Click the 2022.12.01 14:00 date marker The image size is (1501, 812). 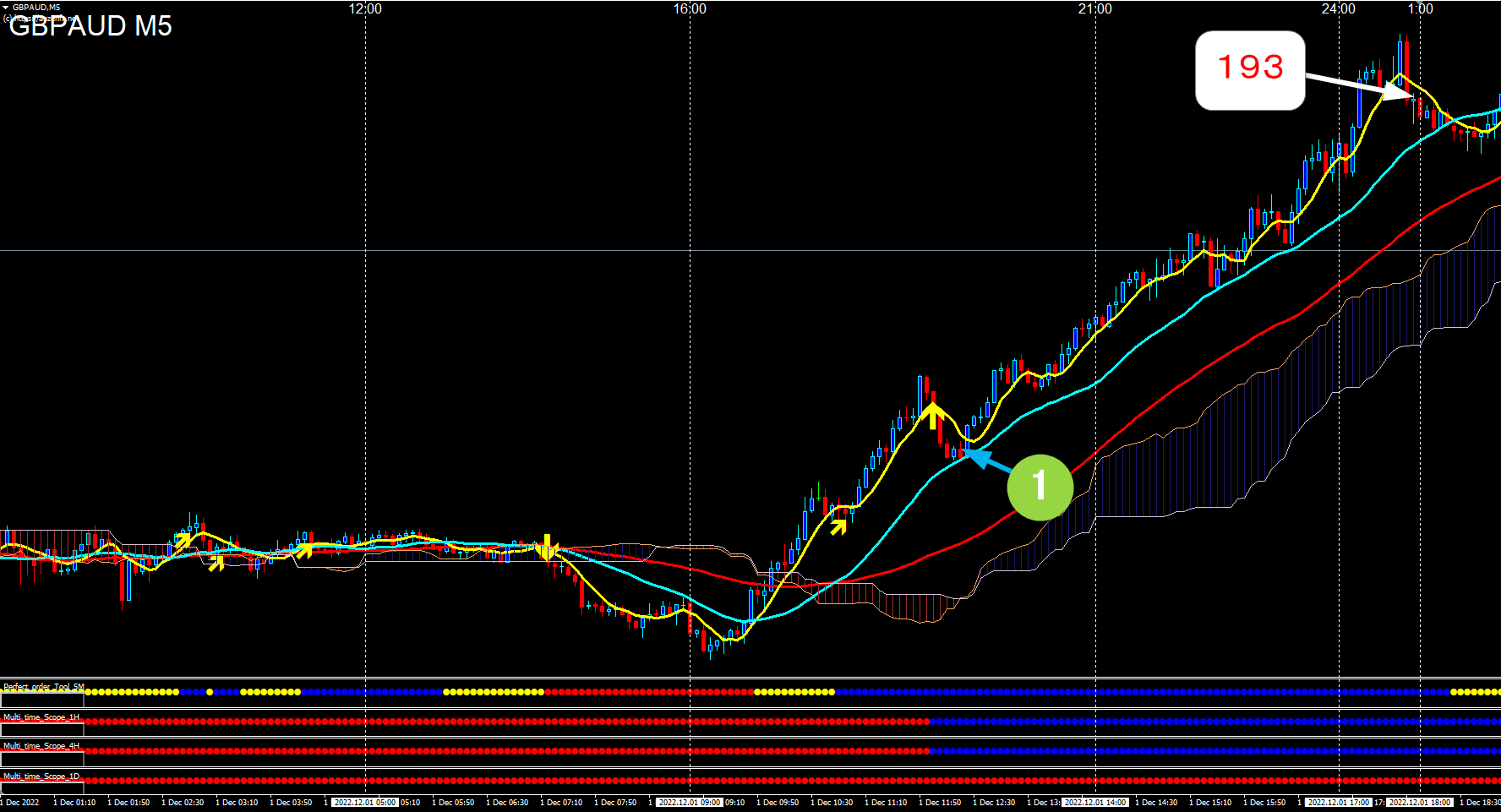(x=1095, y=803)
